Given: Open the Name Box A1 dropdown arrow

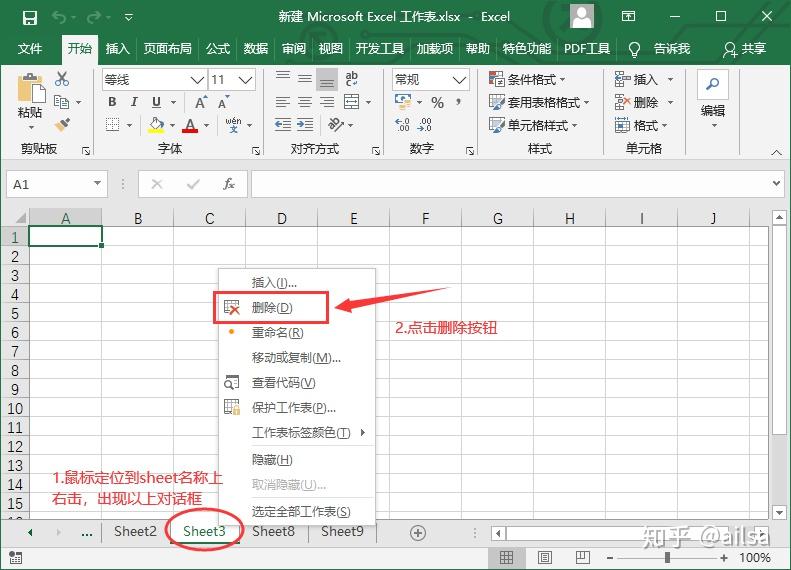Looking at the screenshot, I should tap(97, 183).
